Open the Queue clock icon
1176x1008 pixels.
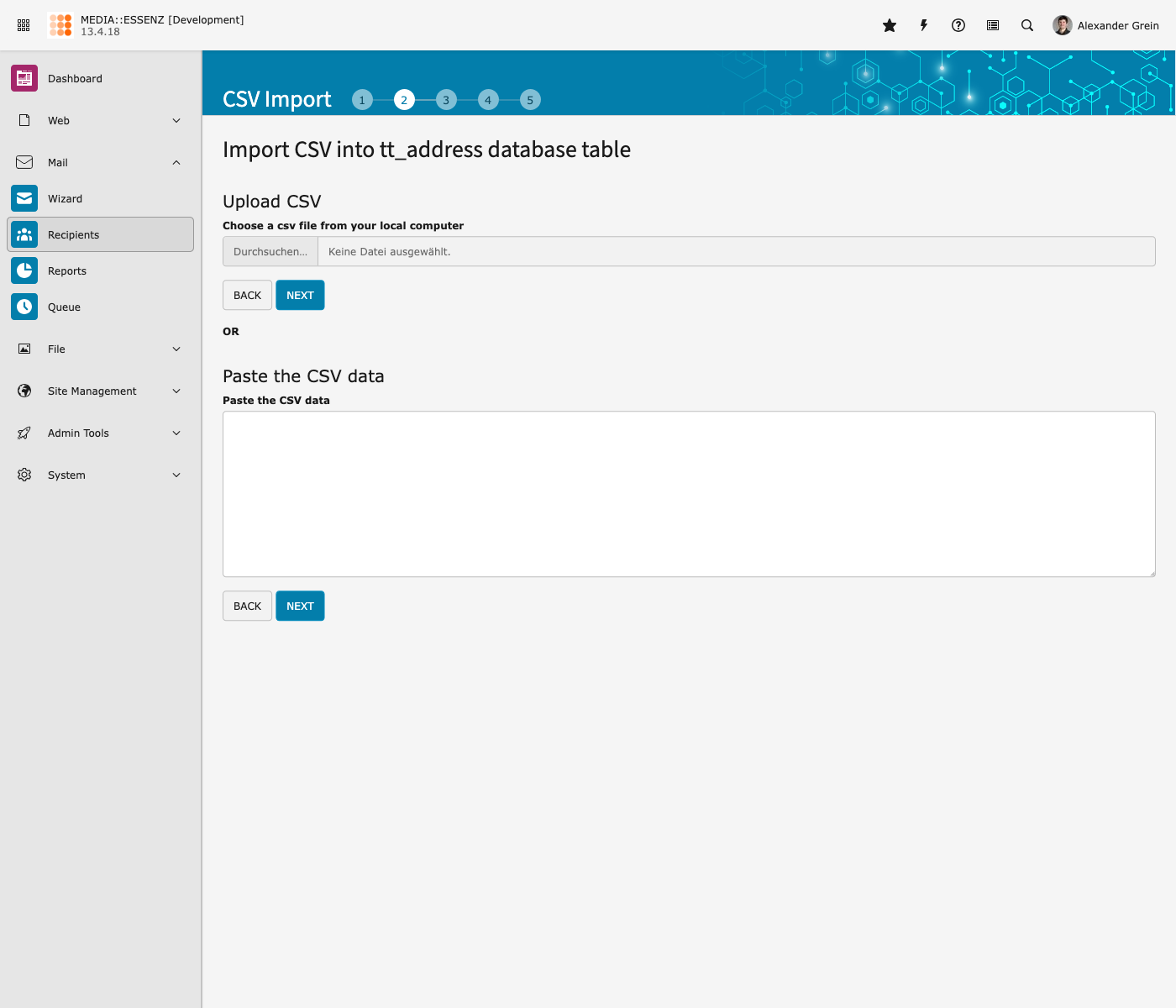point(24,307)
